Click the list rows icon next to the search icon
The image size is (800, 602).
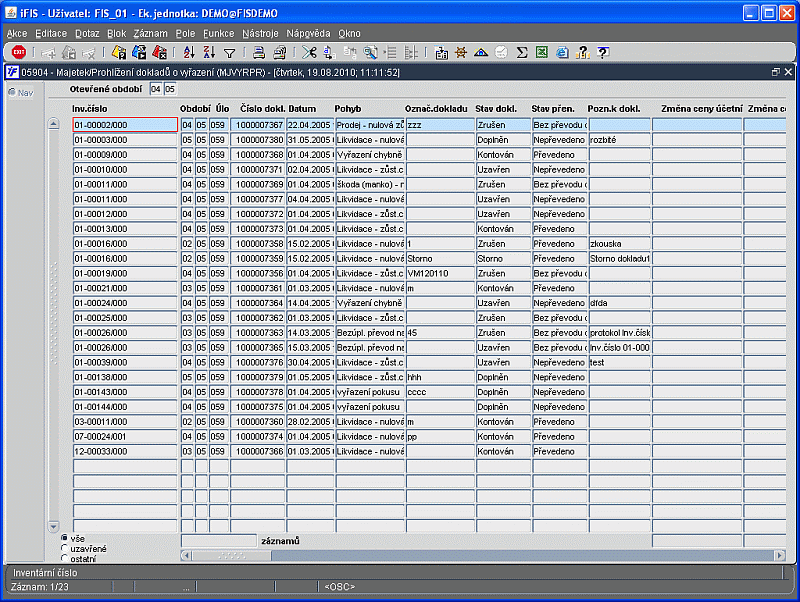click(x=391, y=52)
